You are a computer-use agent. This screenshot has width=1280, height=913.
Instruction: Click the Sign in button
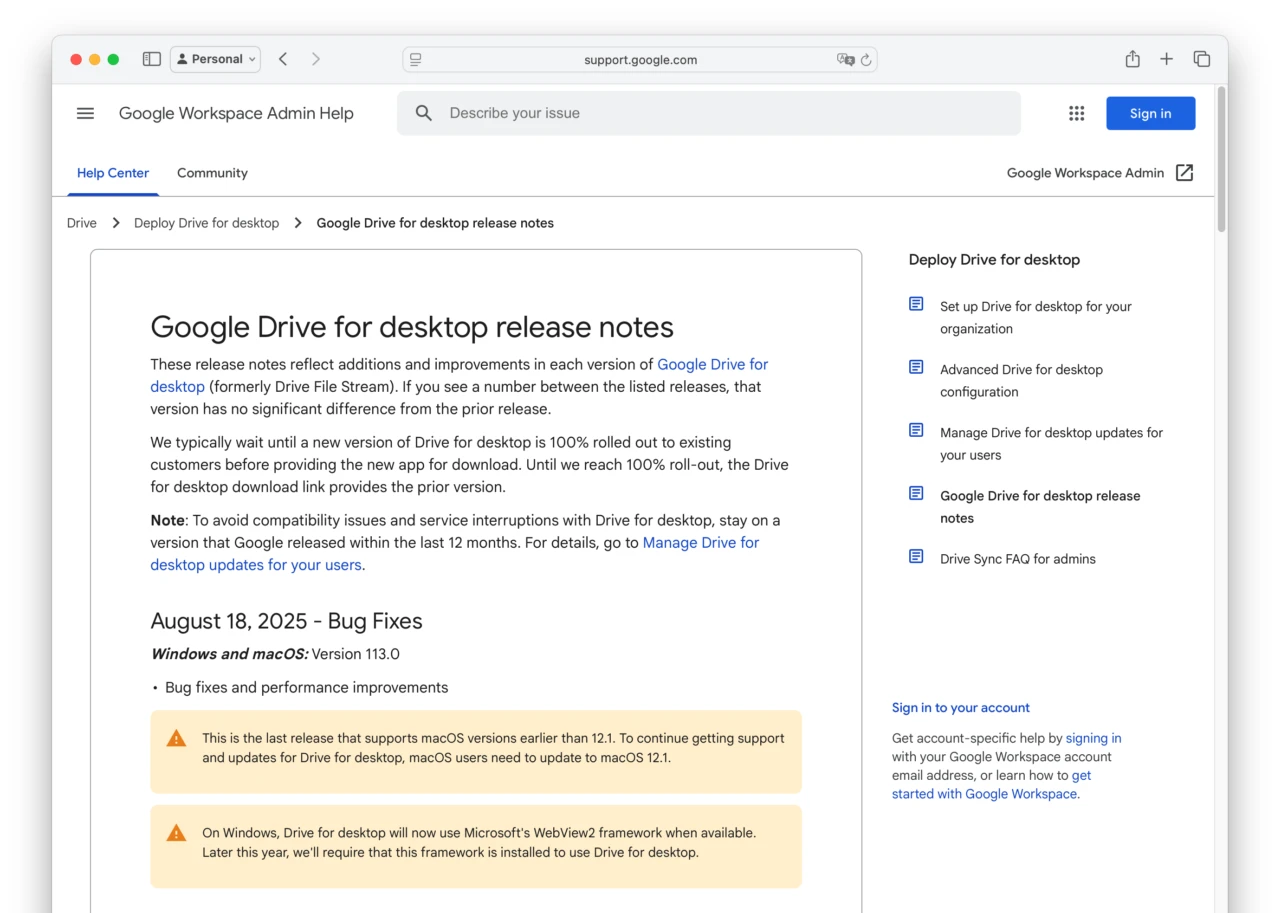1150,113
